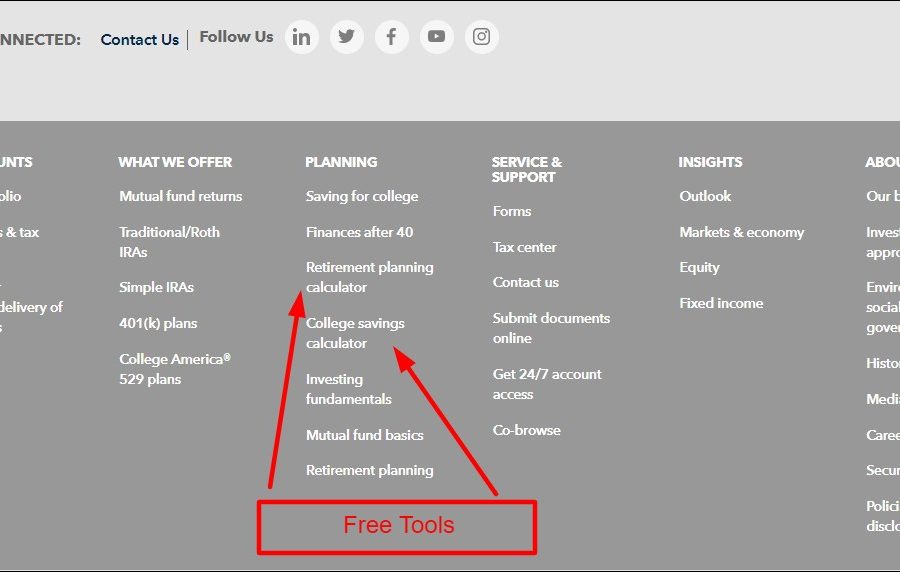Open Saving for college link
This screenshot has height=572, width=900.
(361, 196)
